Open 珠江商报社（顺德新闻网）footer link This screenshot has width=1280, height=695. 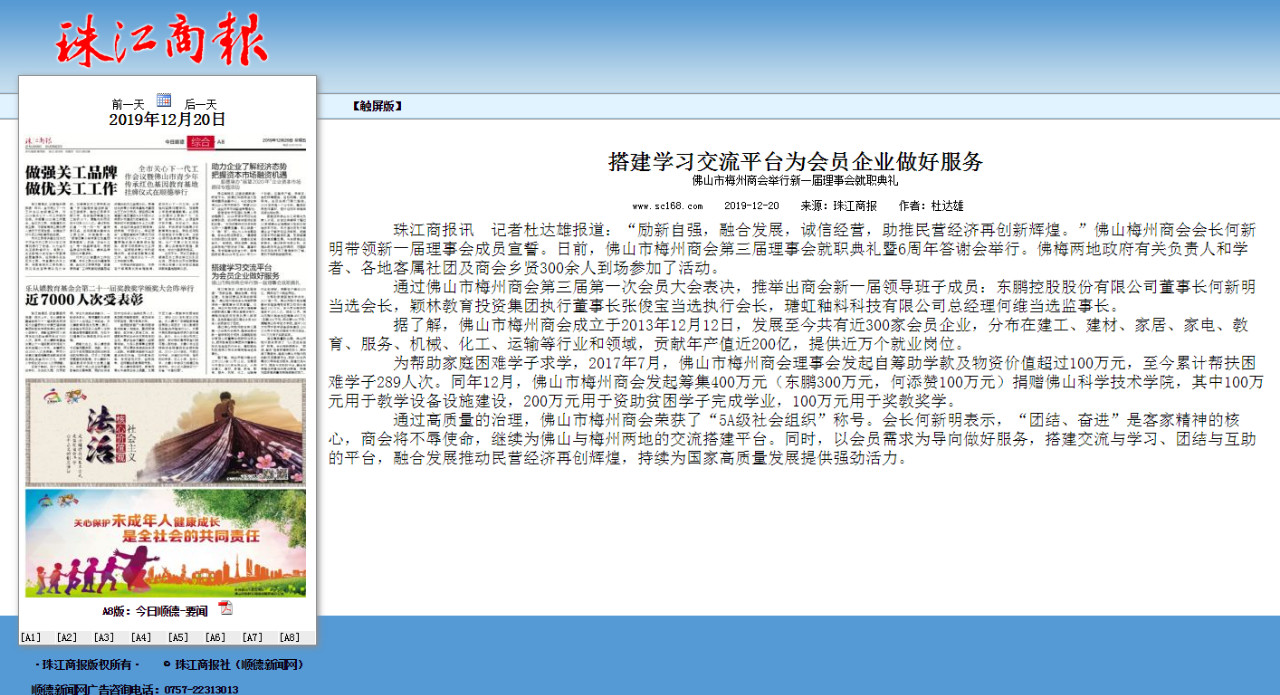tap(238, 665)
